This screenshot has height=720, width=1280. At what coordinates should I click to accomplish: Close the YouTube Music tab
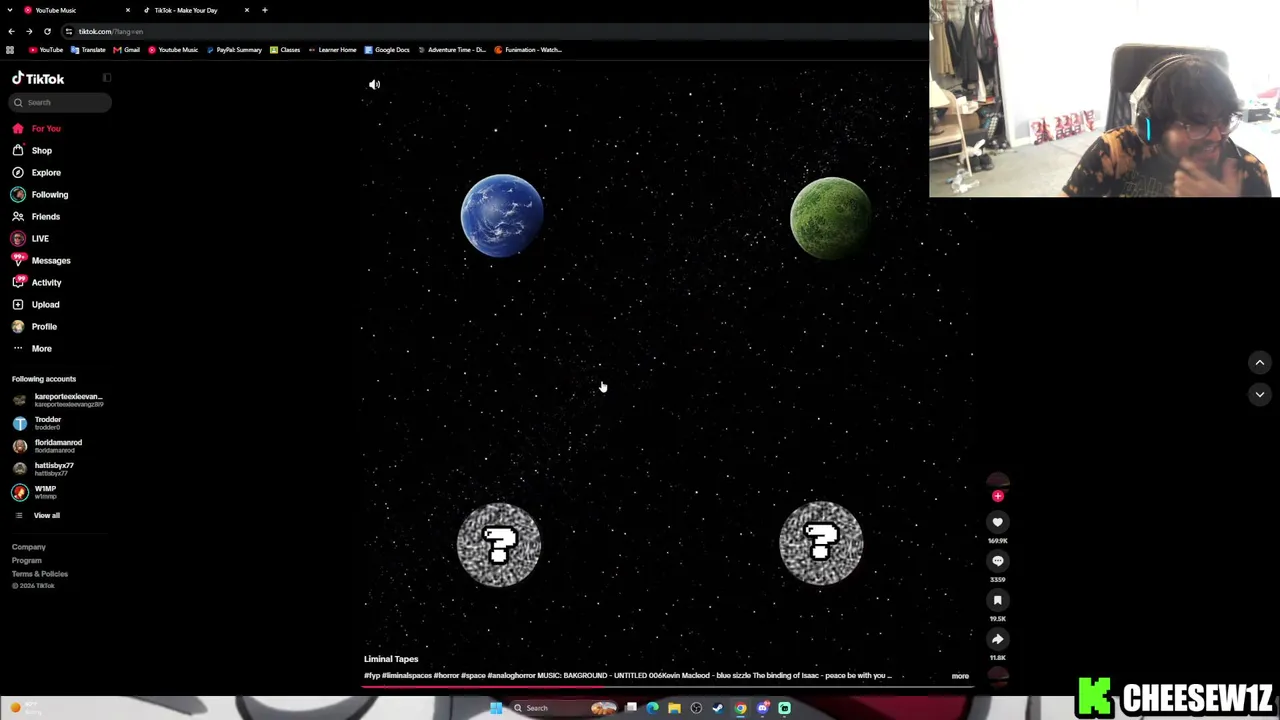coord(128,10)
